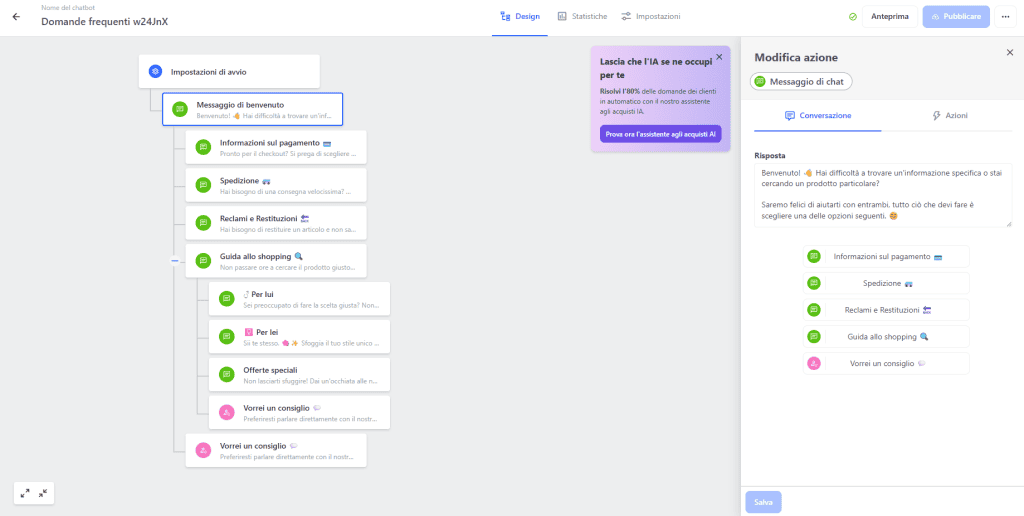Click the Anteprima button
Viewport: 1024px width, 516px height.
coord(889,16)
